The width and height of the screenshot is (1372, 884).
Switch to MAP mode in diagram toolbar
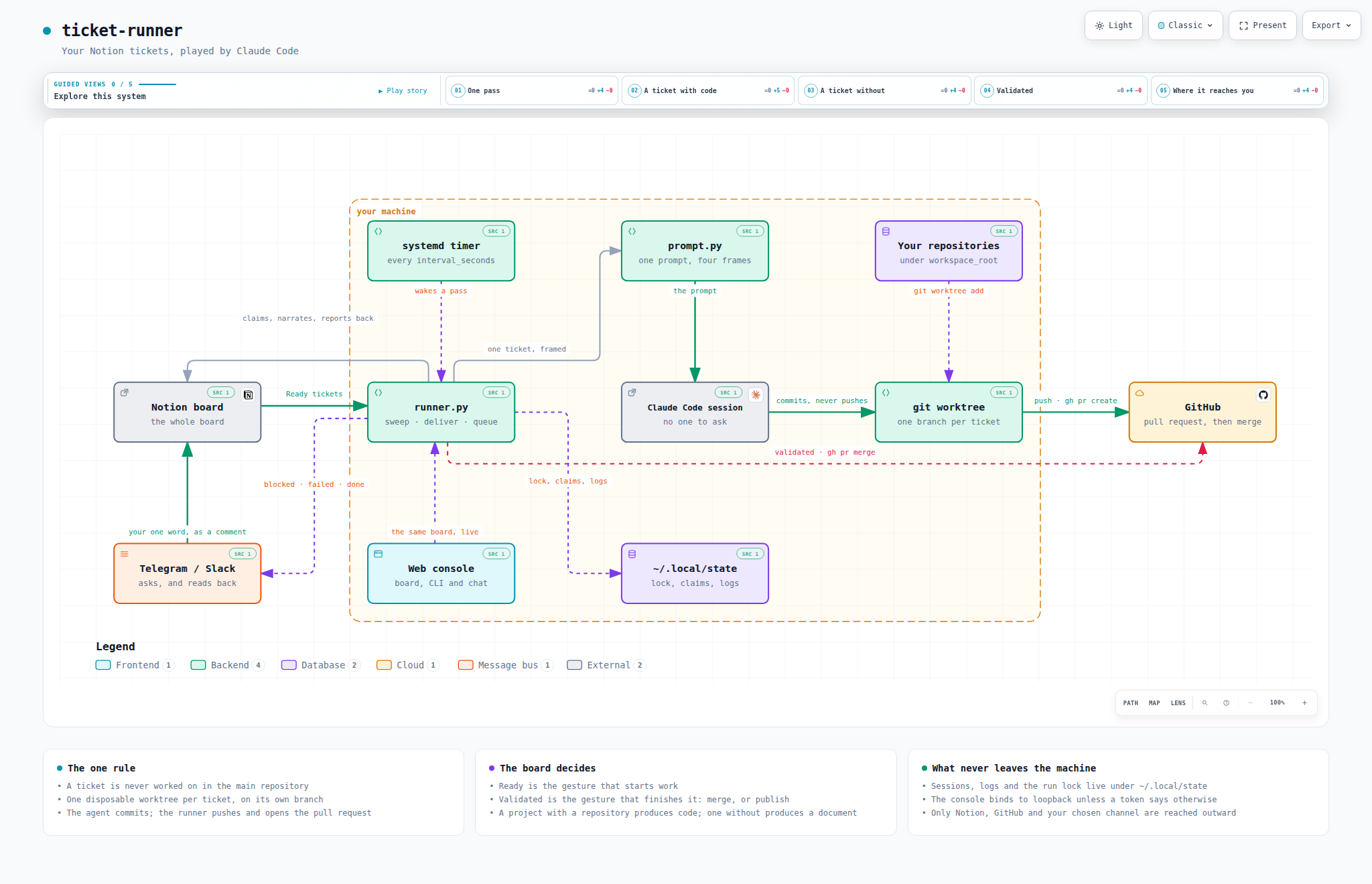[1154, 703]
